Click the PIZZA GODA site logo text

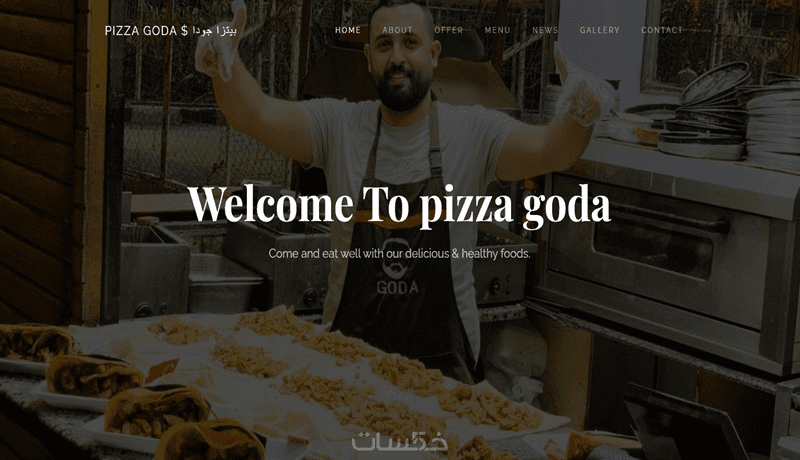click(141, 31)
